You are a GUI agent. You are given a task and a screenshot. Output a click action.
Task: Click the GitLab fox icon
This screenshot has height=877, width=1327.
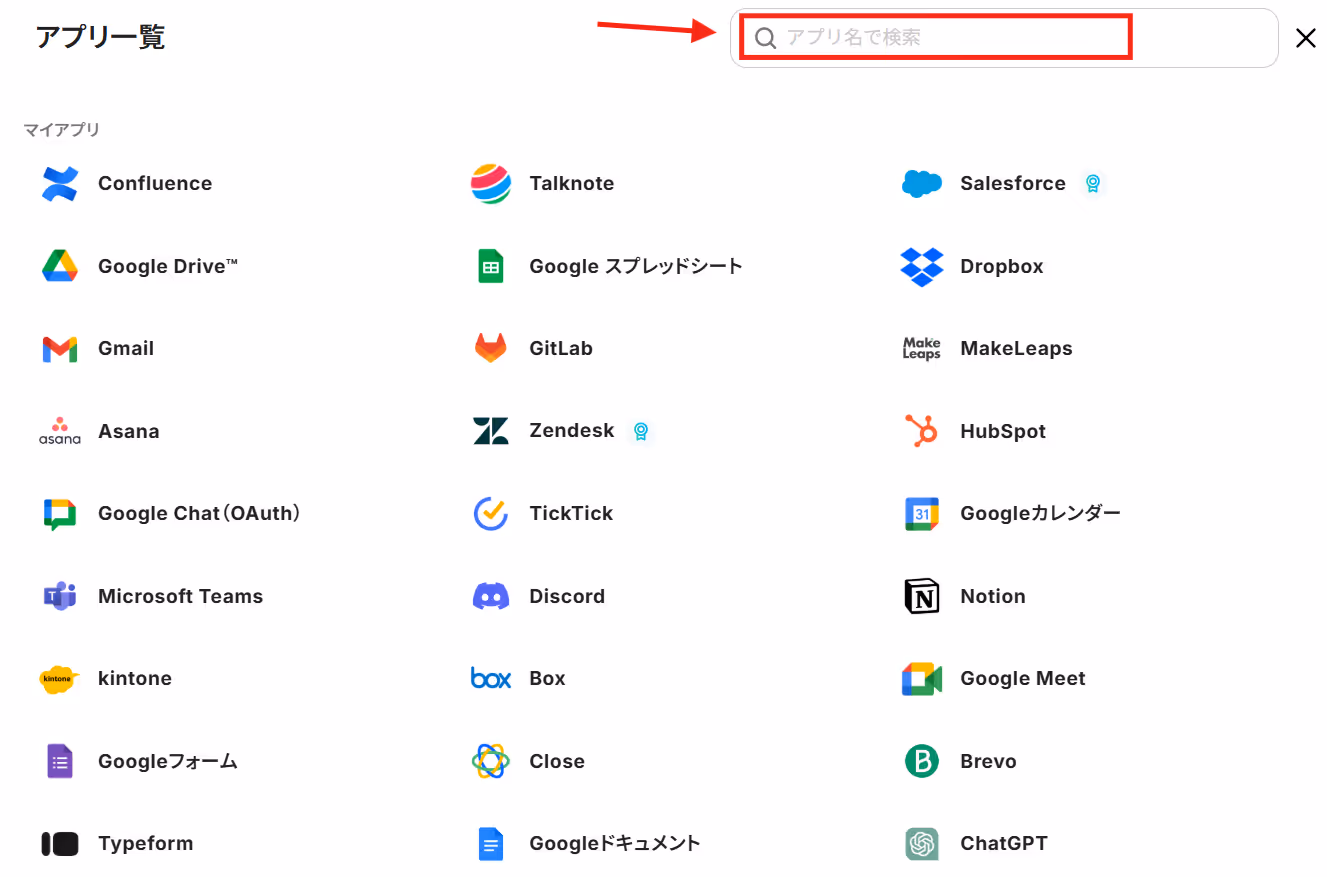pyautogui.click(x=491, y=349)
